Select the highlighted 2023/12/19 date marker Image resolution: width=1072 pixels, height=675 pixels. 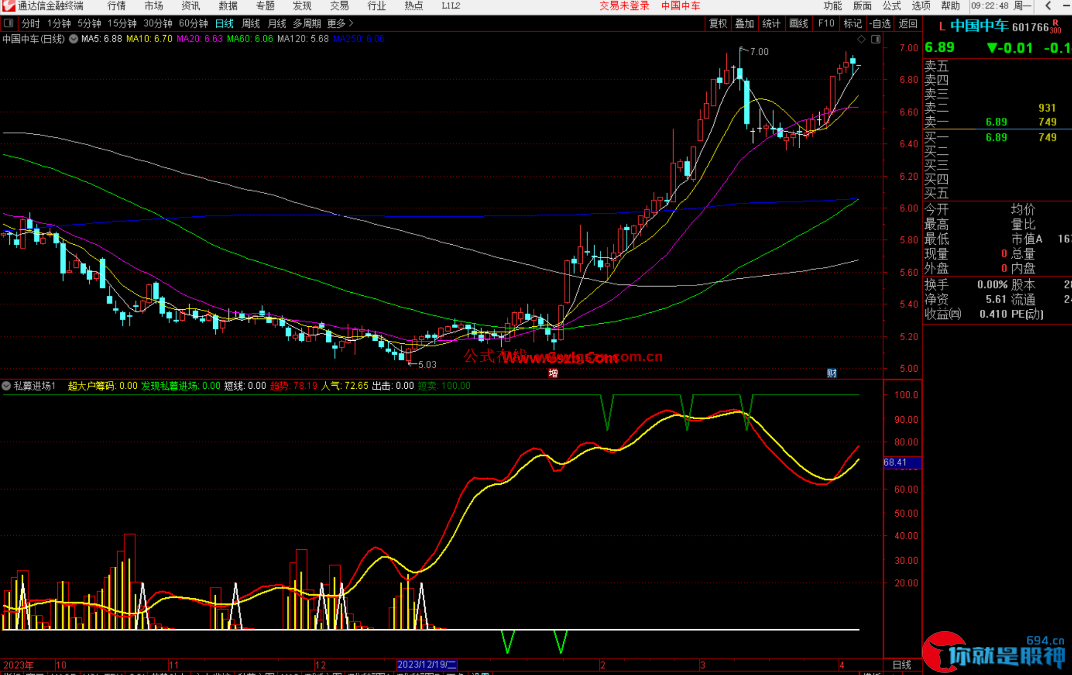(x=427, y=665)
